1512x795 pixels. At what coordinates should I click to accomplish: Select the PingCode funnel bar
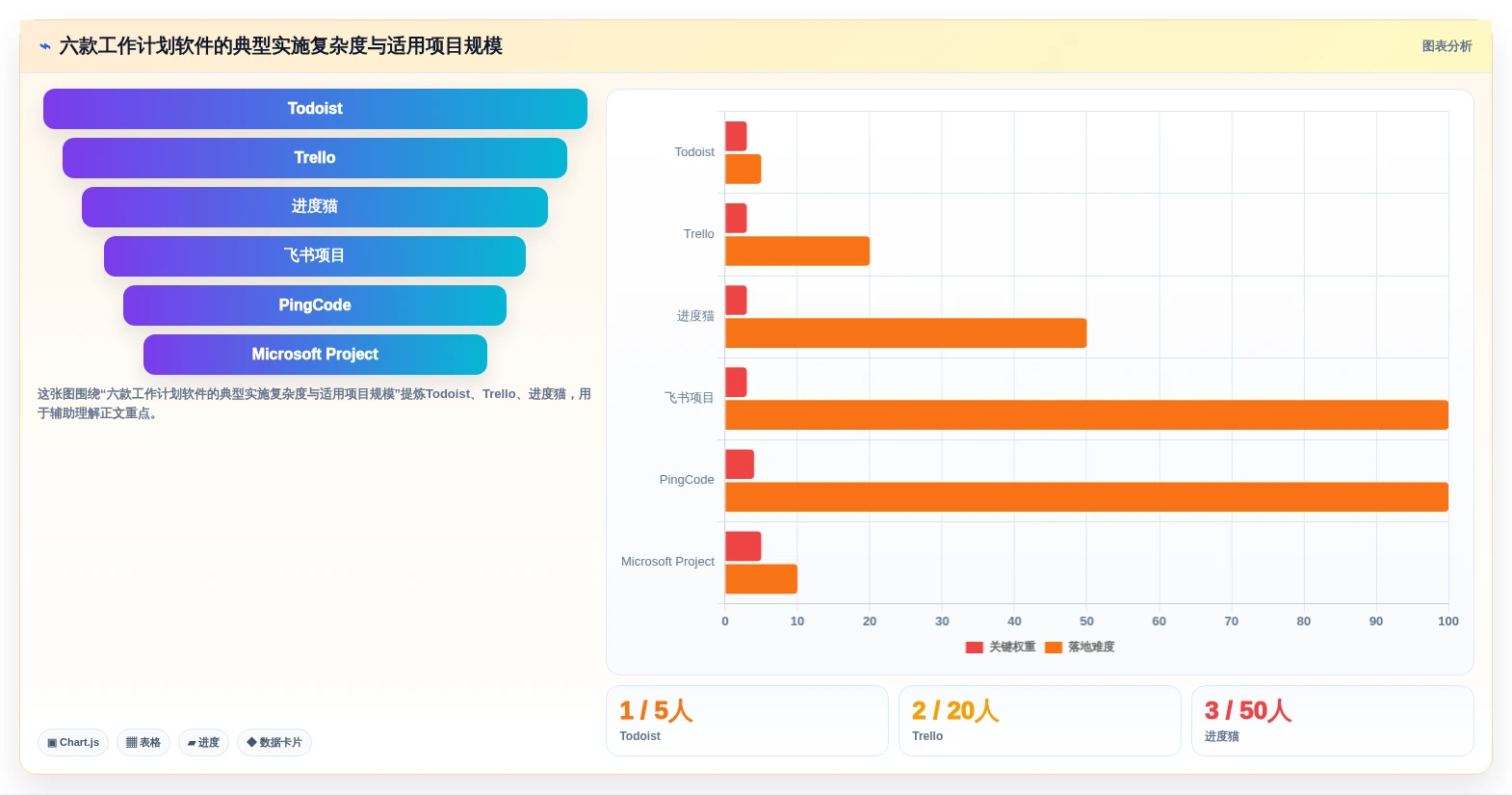pyautogui.click(x=315, y=305)
